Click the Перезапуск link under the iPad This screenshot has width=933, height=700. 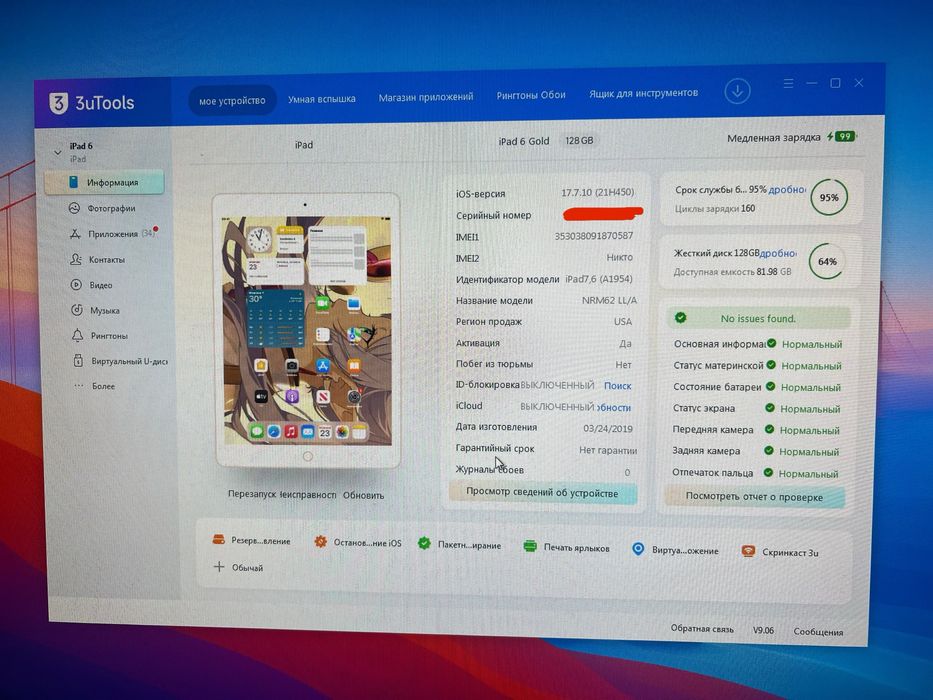click(252, 494)
